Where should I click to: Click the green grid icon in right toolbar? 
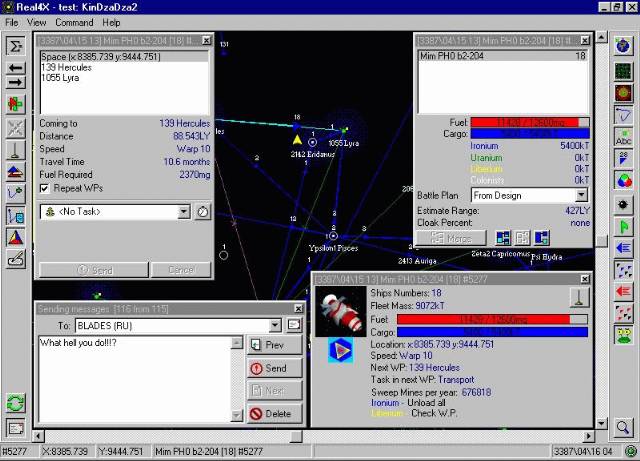tap(623, 71)
